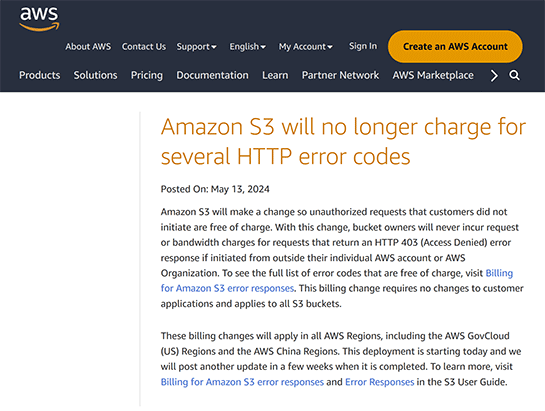
Task: Open the search magnifier icon
Action: click(x=514, y=75)
